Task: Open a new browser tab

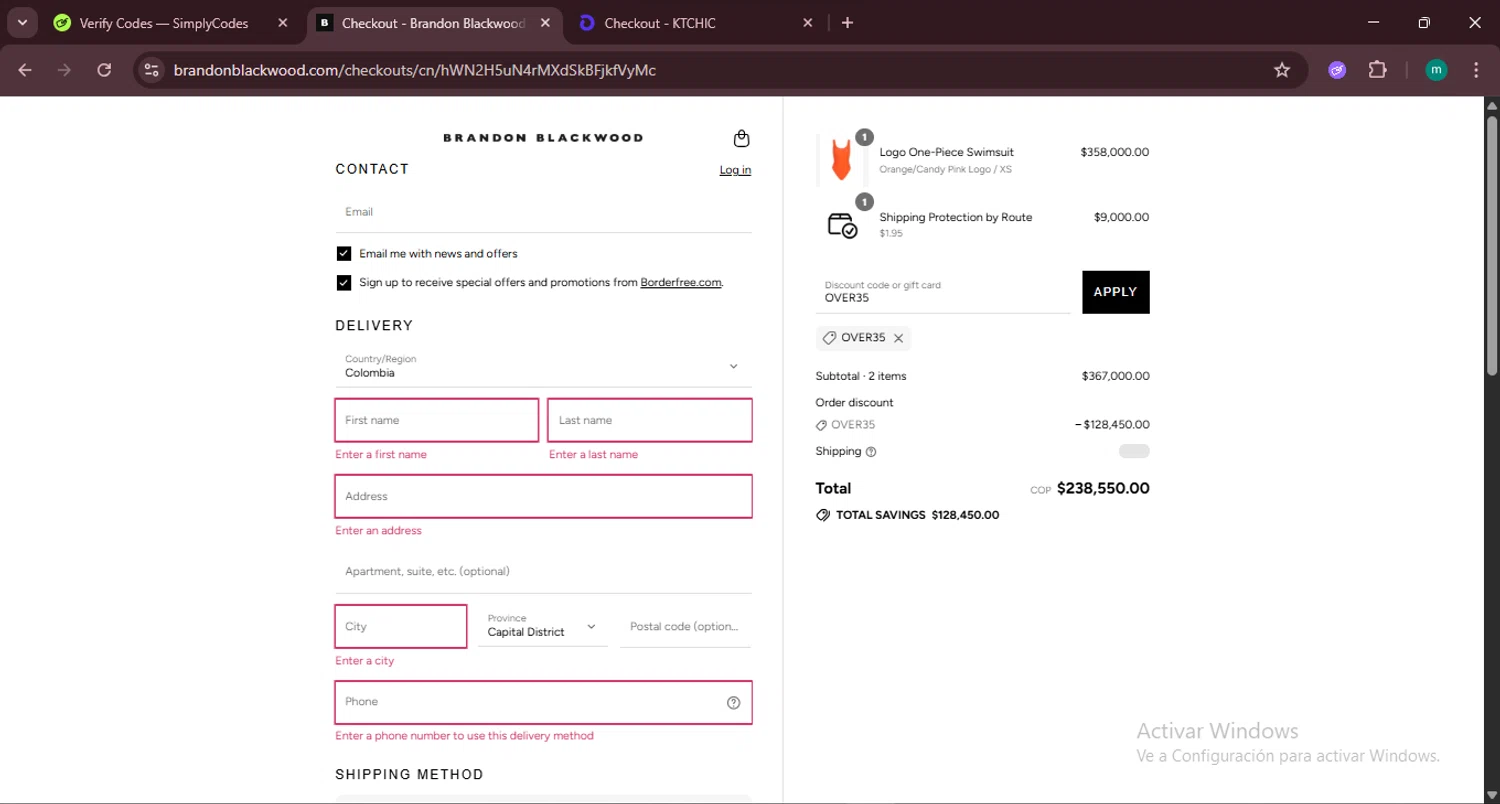Action: point(847,23)
